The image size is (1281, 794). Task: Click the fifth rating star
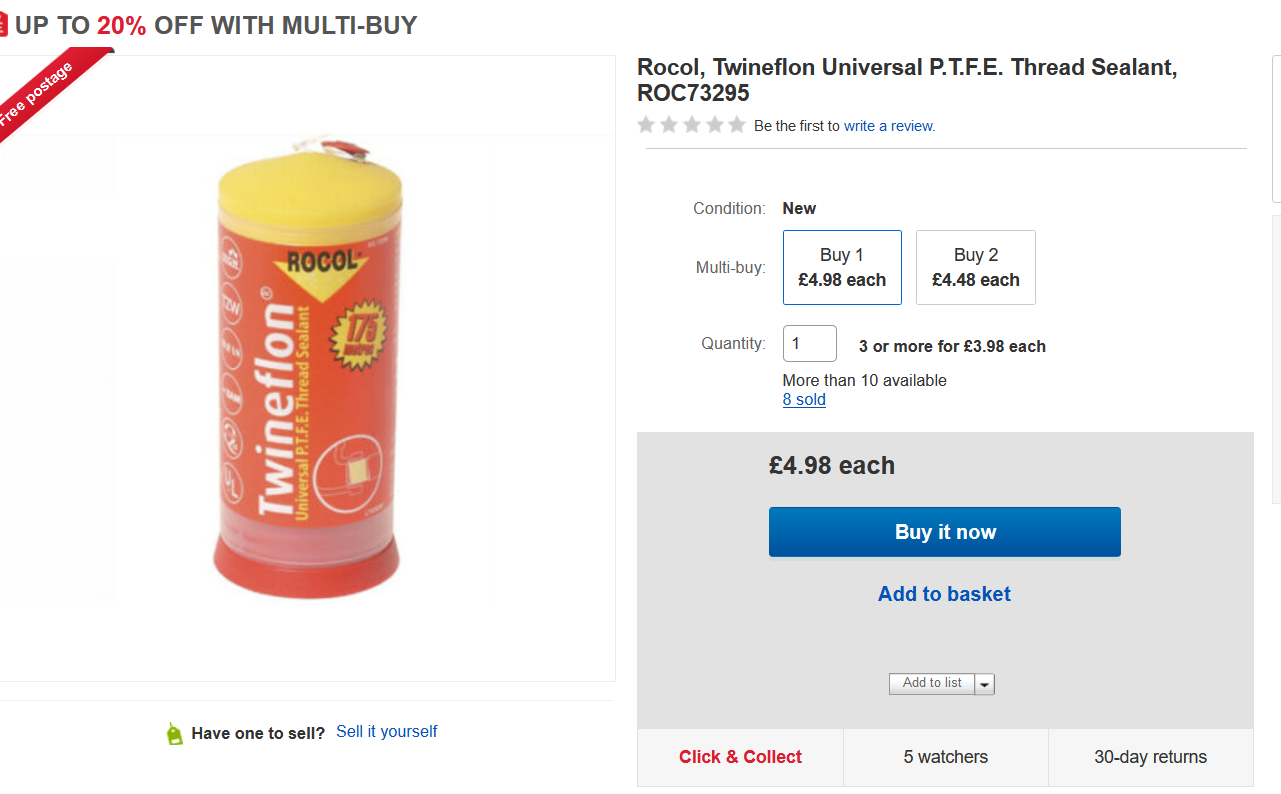pos(737,125)
